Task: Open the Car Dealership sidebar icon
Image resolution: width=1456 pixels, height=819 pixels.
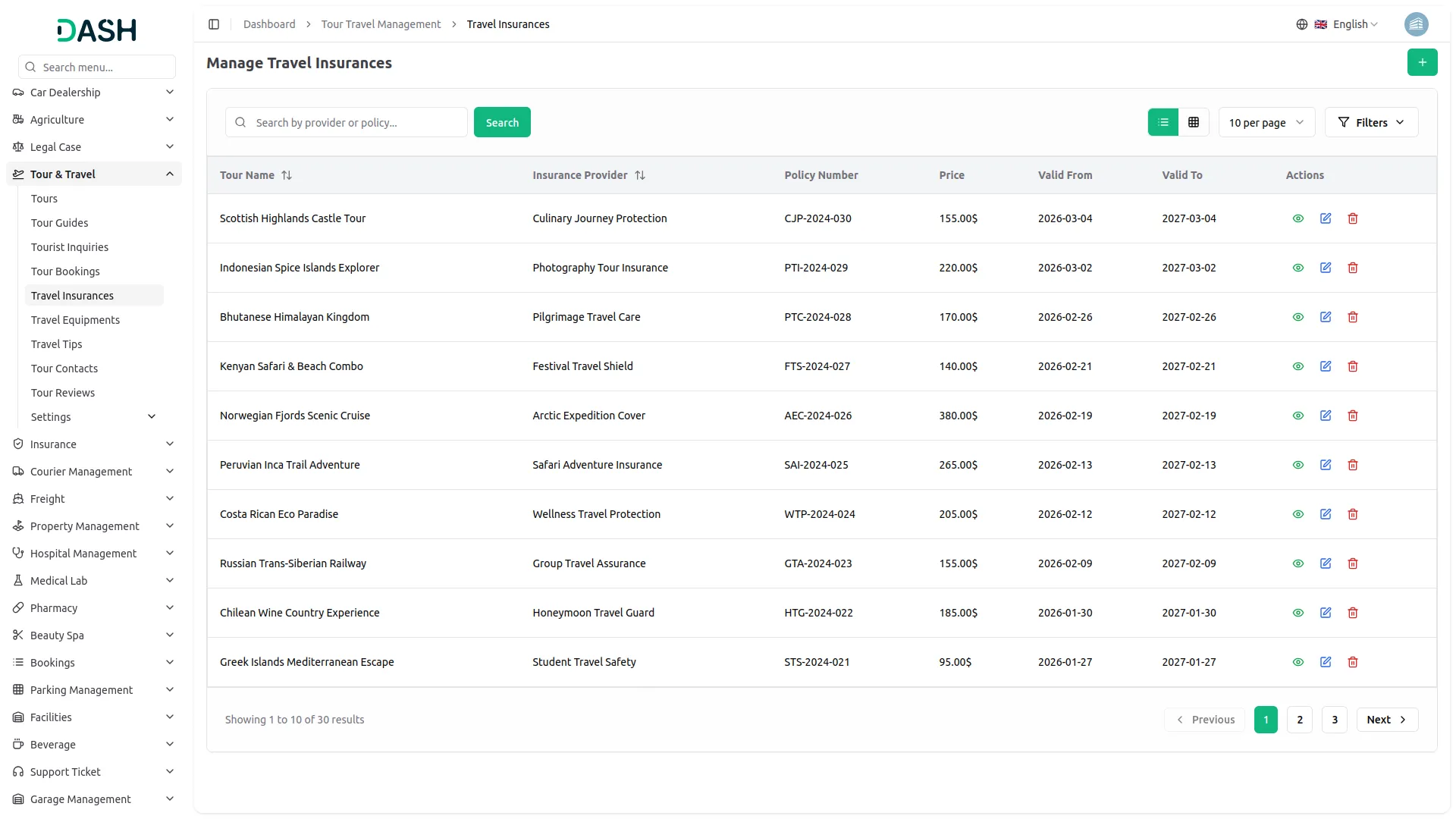Action: click(x=18, y=92)
